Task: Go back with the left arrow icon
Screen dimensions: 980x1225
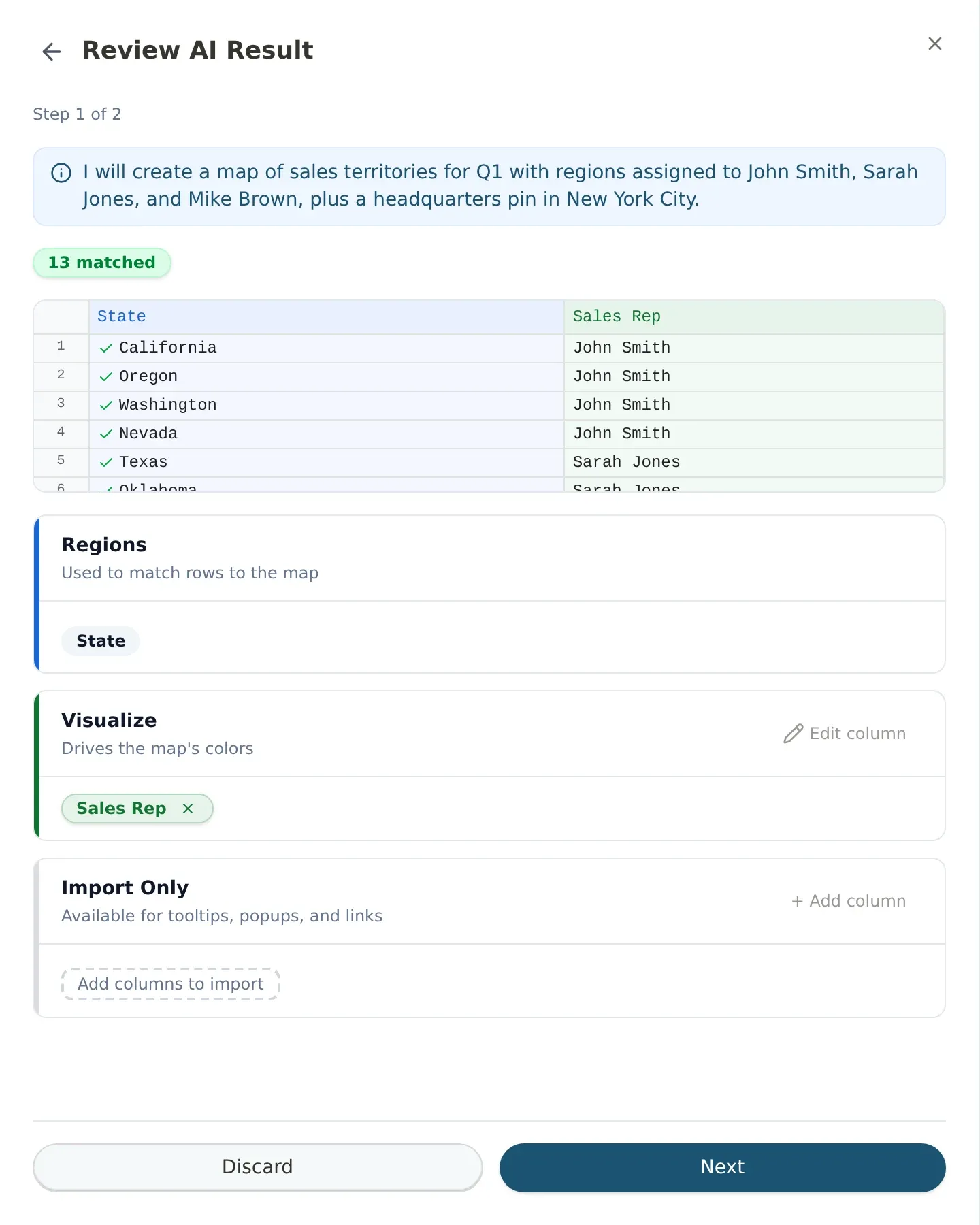Action: (x=52, y=52)
